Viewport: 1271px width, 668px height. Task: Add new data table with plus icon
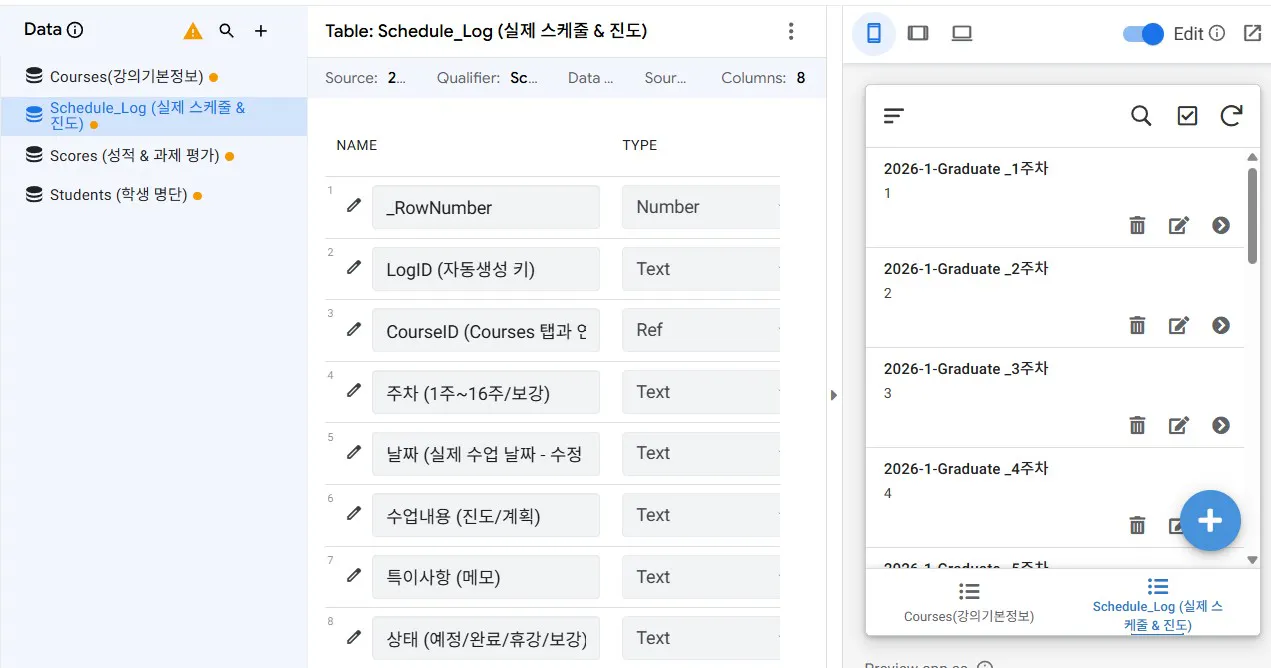(261, 31)
